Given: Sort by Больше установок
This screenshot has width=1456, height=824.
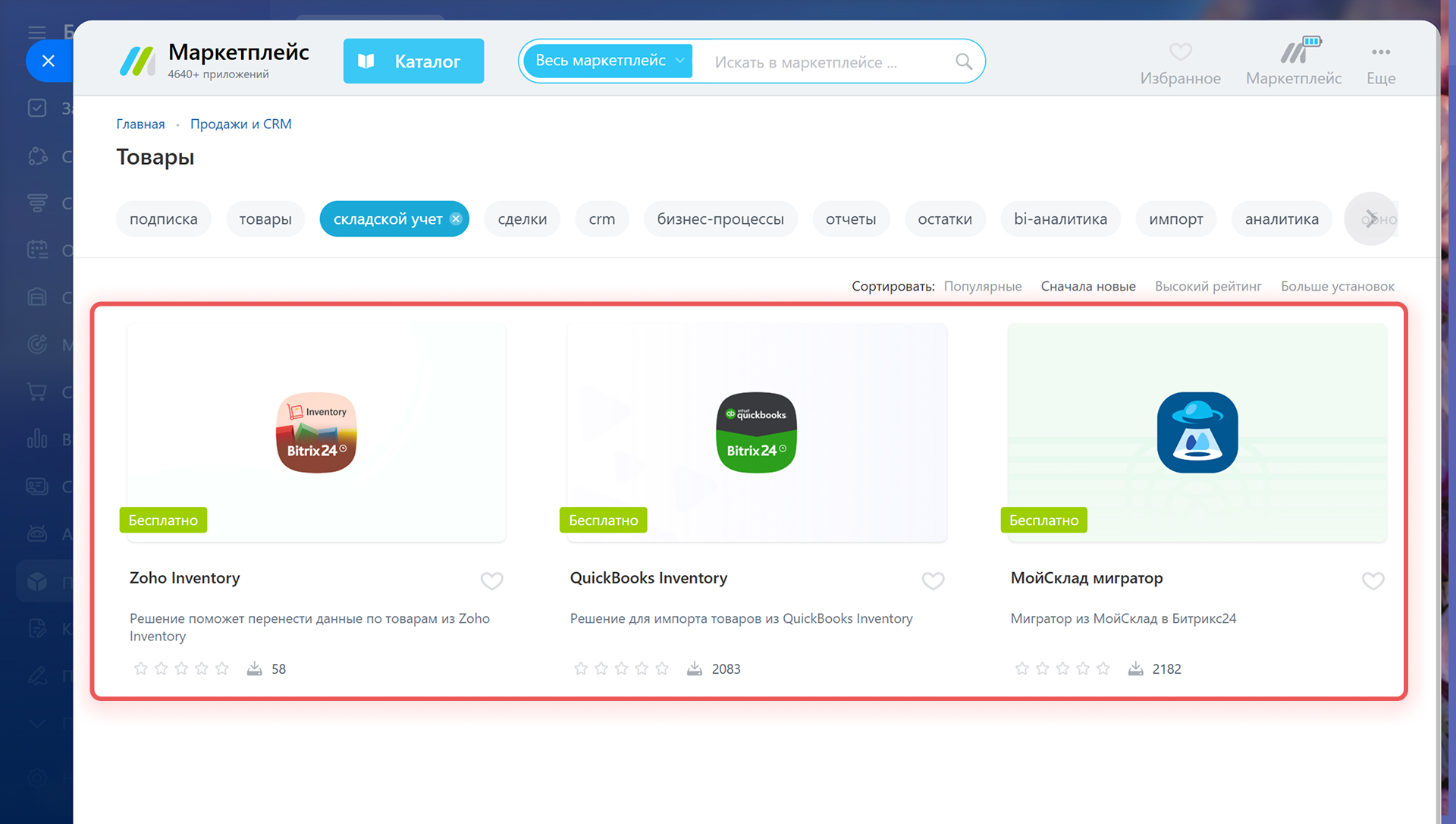Looking at the screenshot, I should (x=1337, y=286).
